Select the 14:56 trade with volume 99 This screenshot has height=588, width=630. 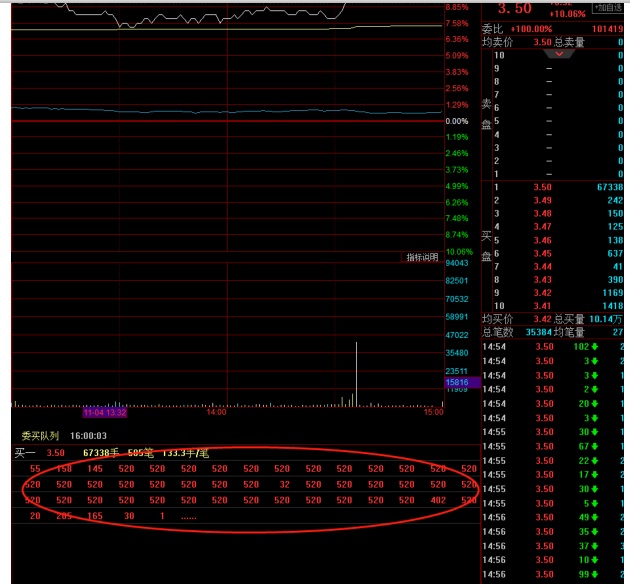coord(553,574)
